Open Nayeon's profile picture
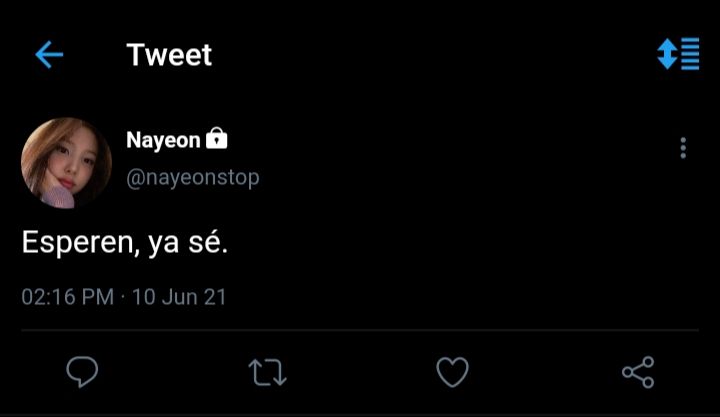 tap(67, 163)
